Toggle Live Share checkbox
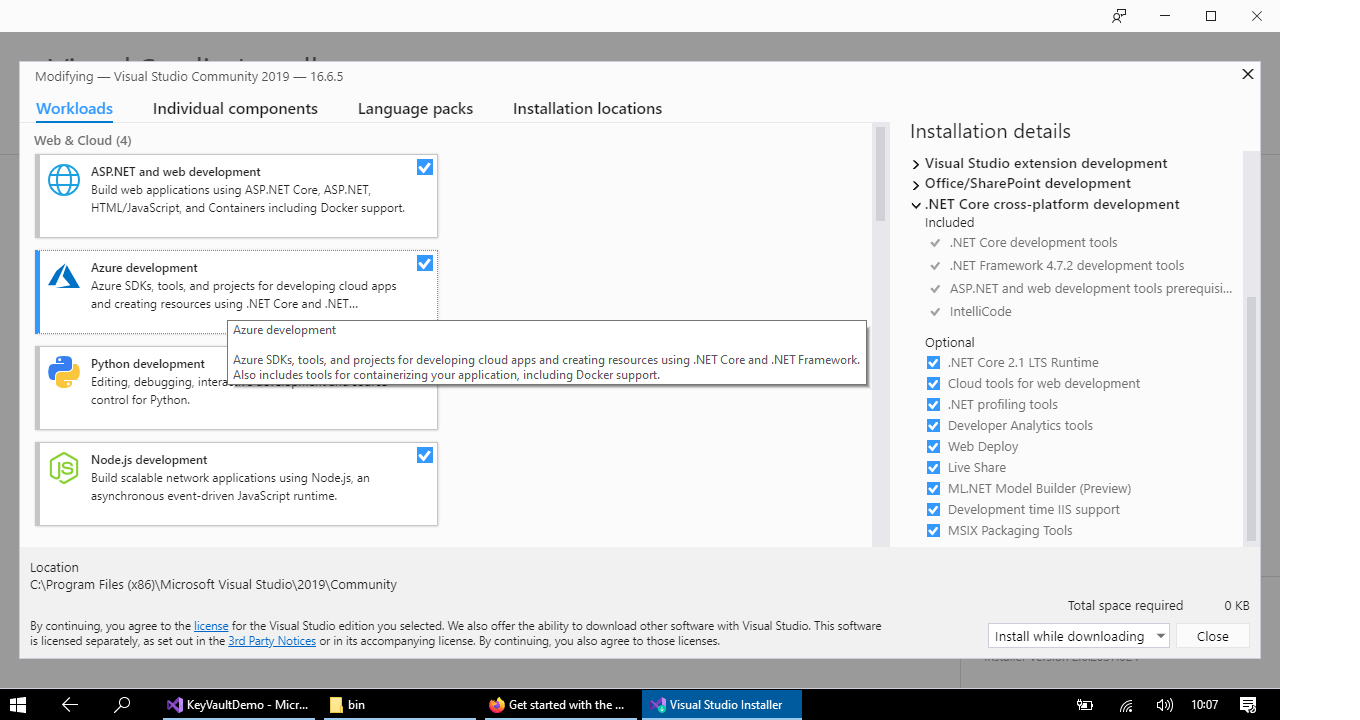 pyautogui.click(x=933, y=467)
